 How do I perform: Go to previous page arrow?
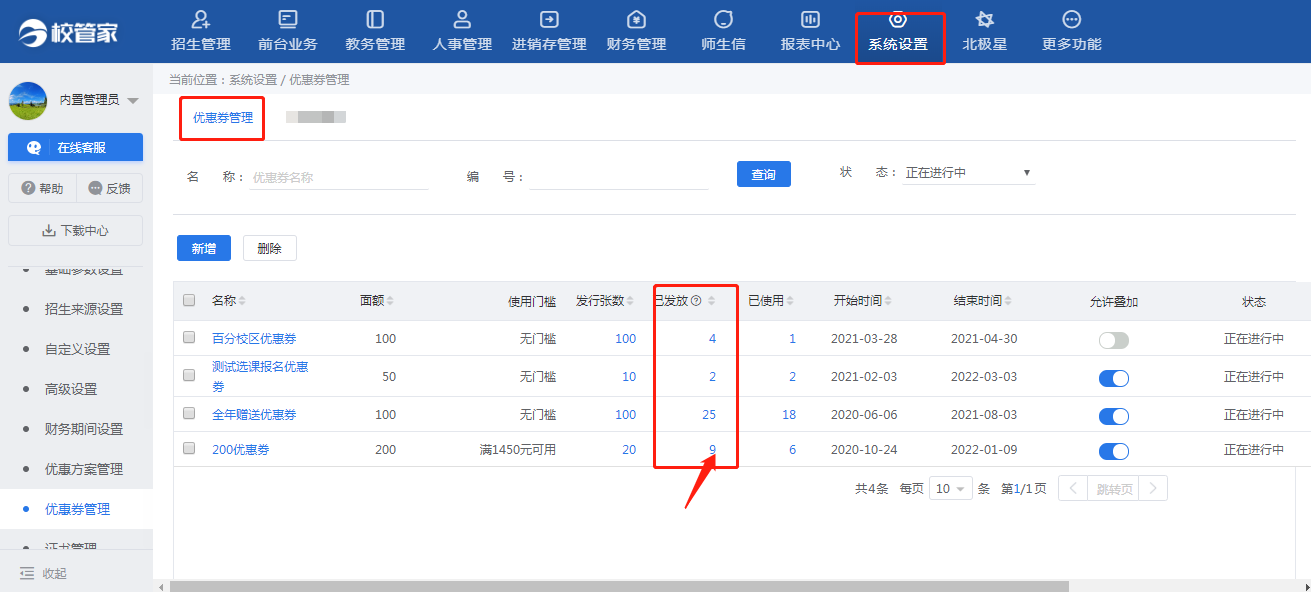pos(1073,489)
